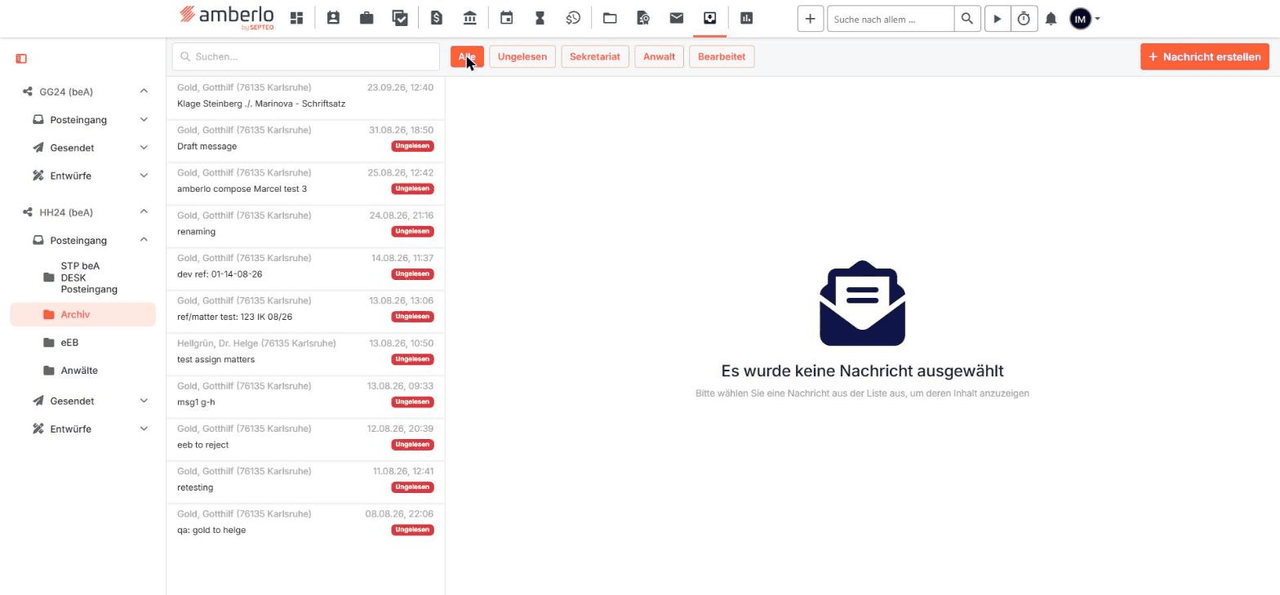
Task: Open the bank building icon
Action: (x=470, y=18)
